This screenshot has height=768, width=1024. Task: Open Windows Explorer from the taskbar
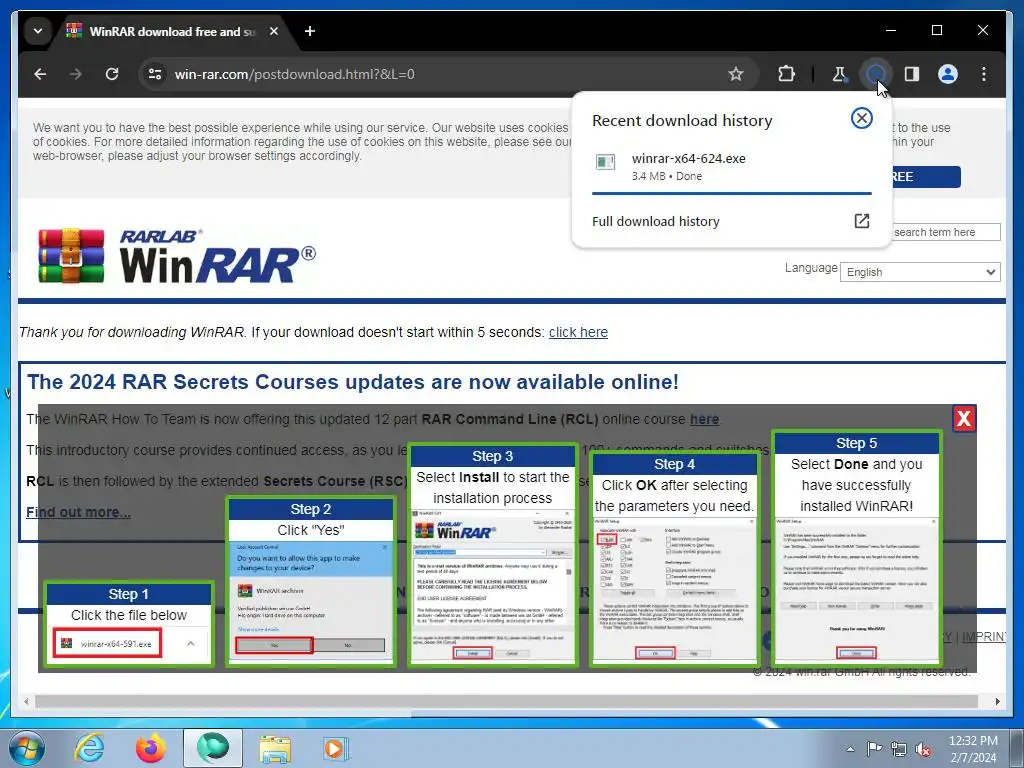pos(275,748)
